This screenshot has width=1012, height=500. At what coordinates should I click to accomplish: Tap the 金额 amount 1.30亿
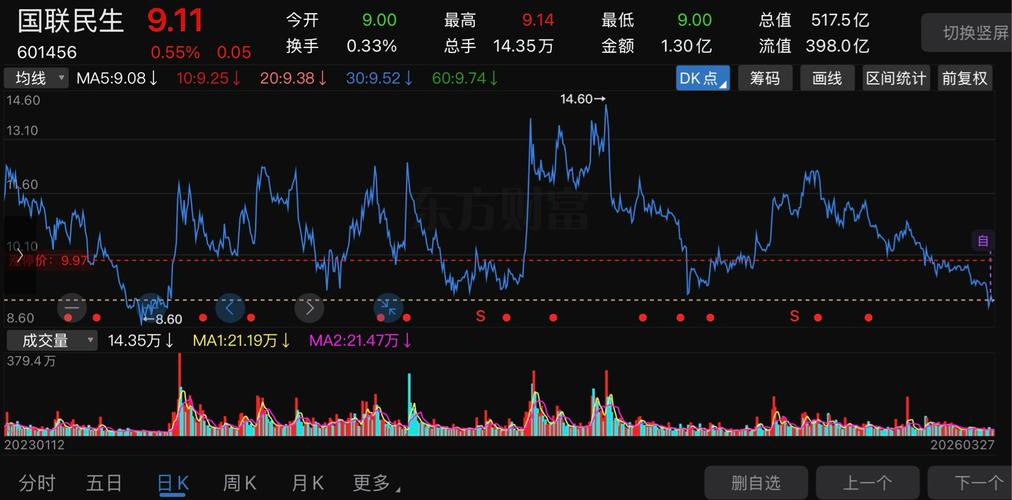pos(686,46)
